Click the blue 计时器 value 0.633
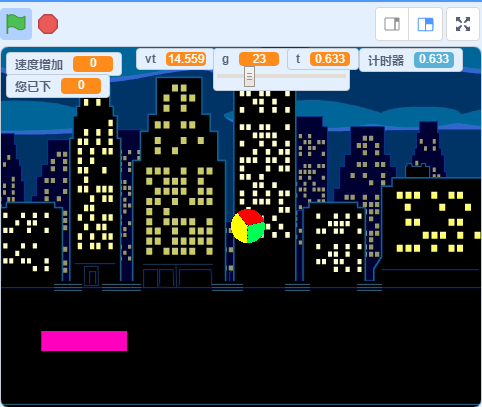The image size is (482, 407). coord(434,59)
